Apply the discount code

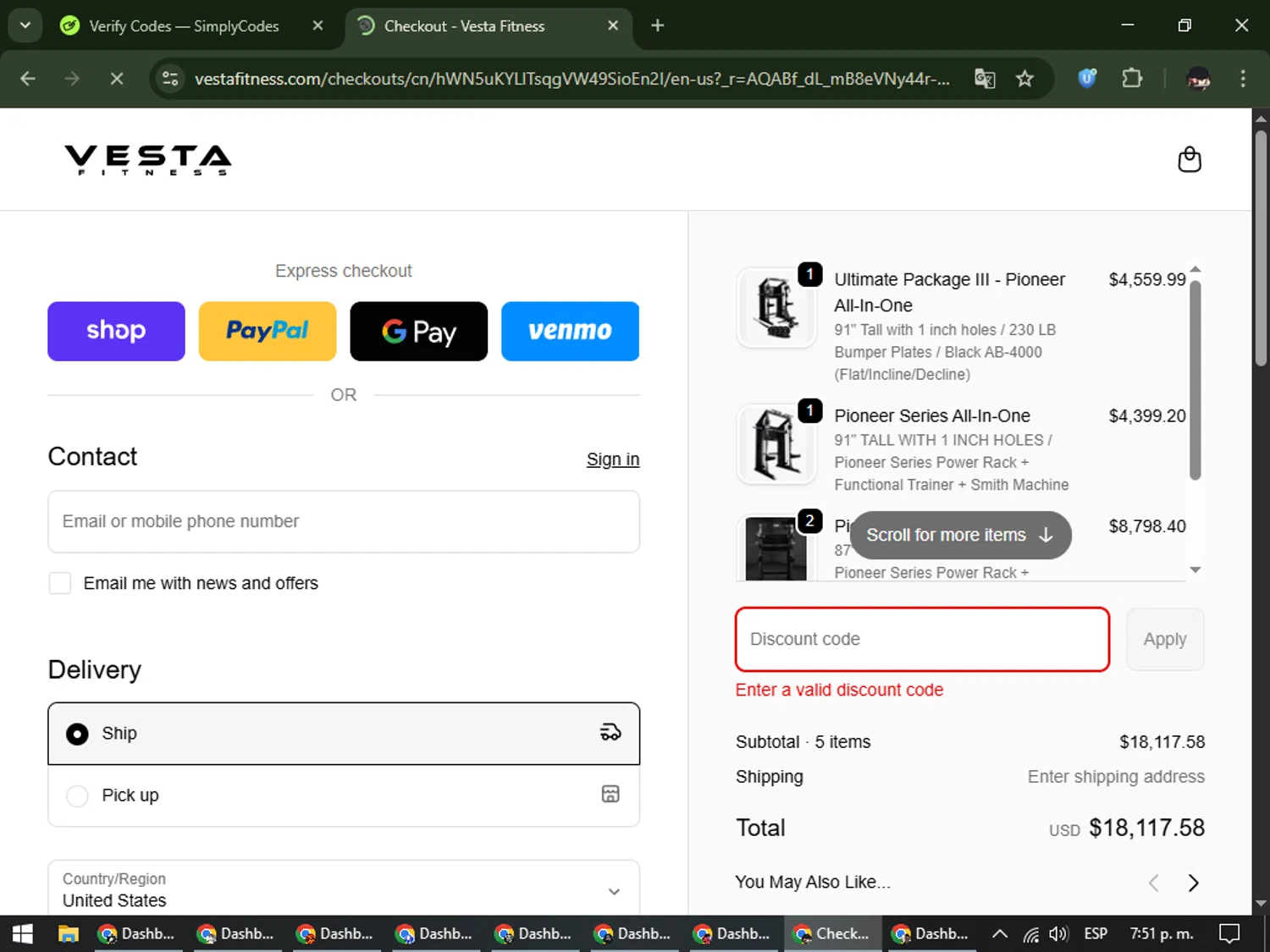point(1165,639)
